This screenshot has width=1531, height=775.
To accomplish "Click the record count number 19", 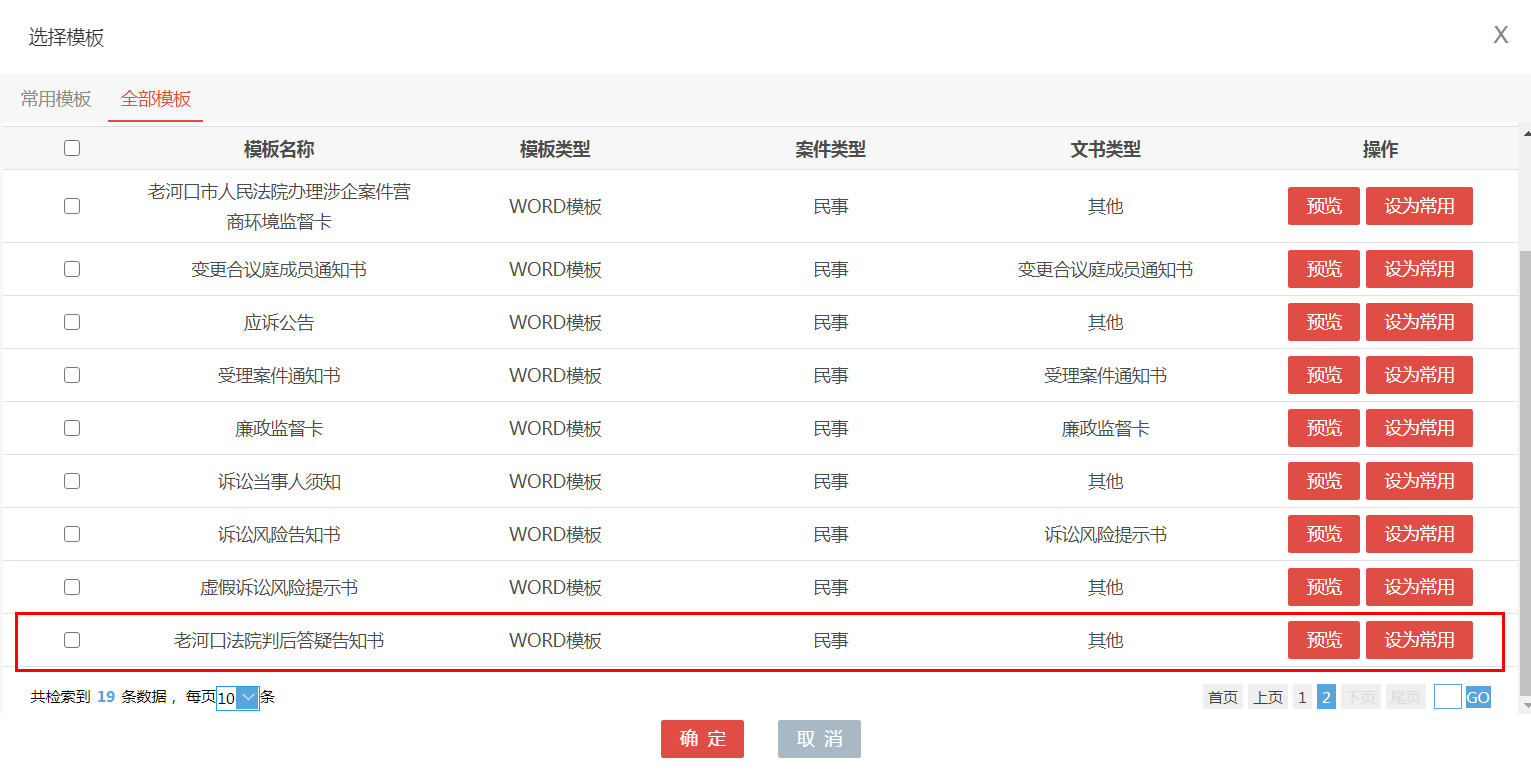I will click(x=106, y=697).
